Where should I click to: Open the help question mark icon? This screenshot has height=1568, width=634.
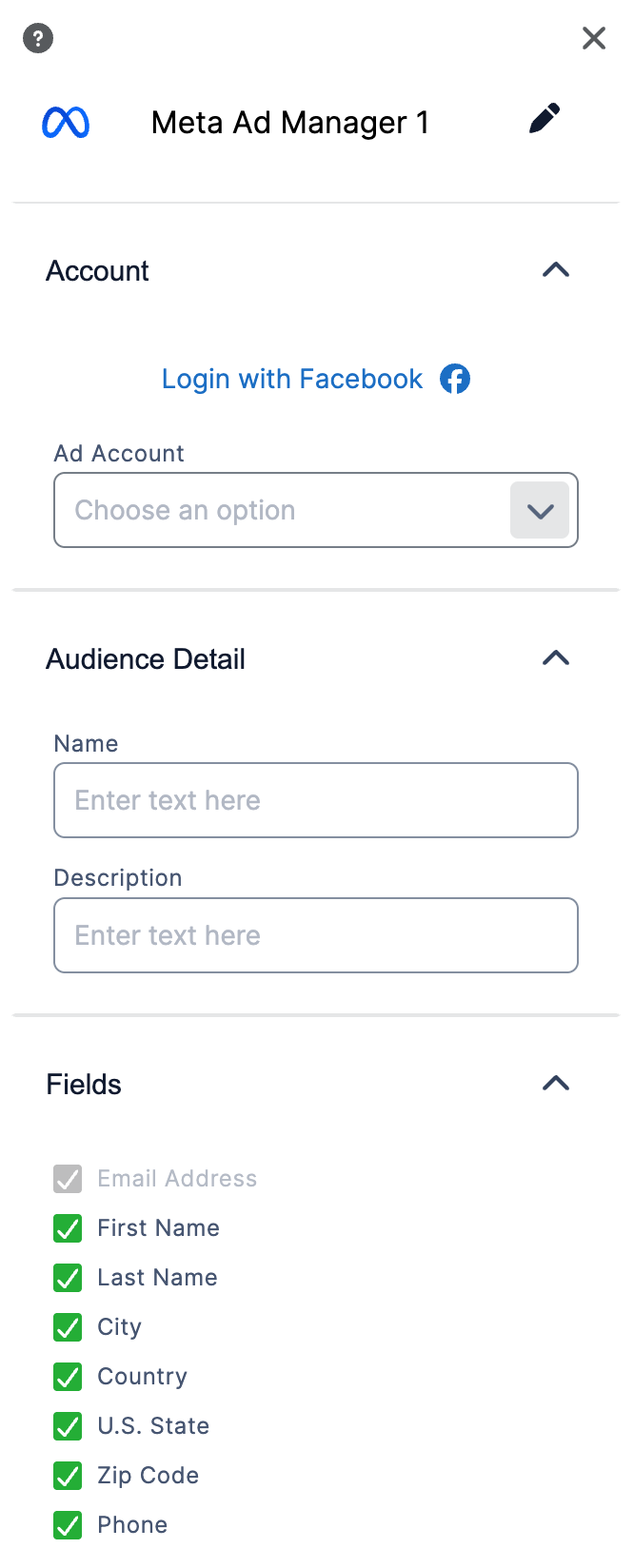click(38, 39)
